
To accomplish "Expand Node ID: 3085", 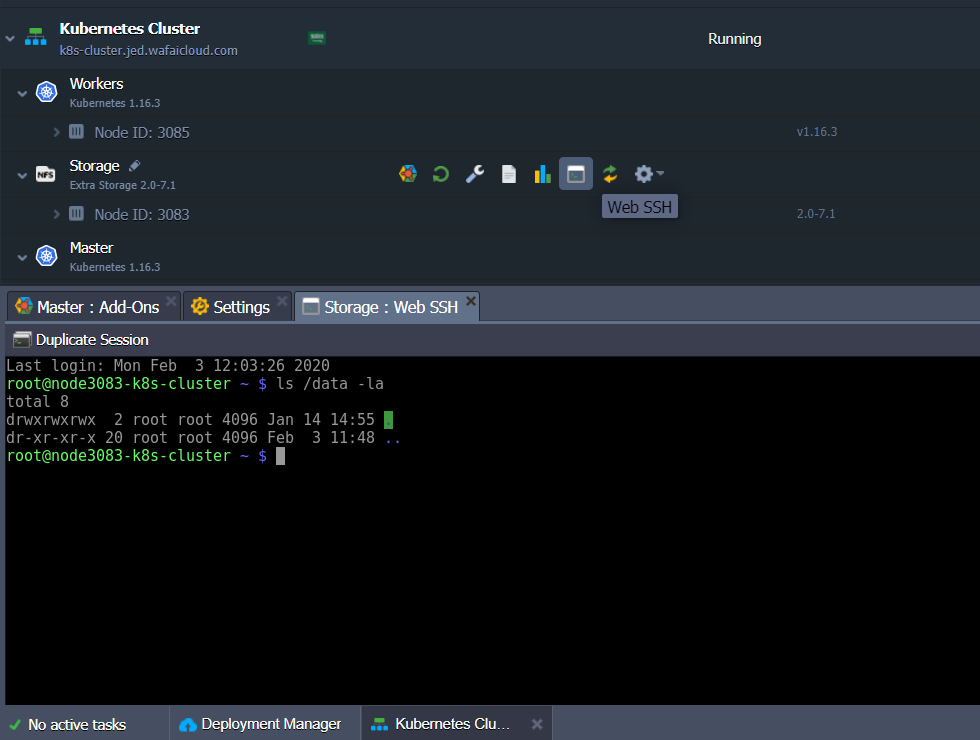I will 56,132.
